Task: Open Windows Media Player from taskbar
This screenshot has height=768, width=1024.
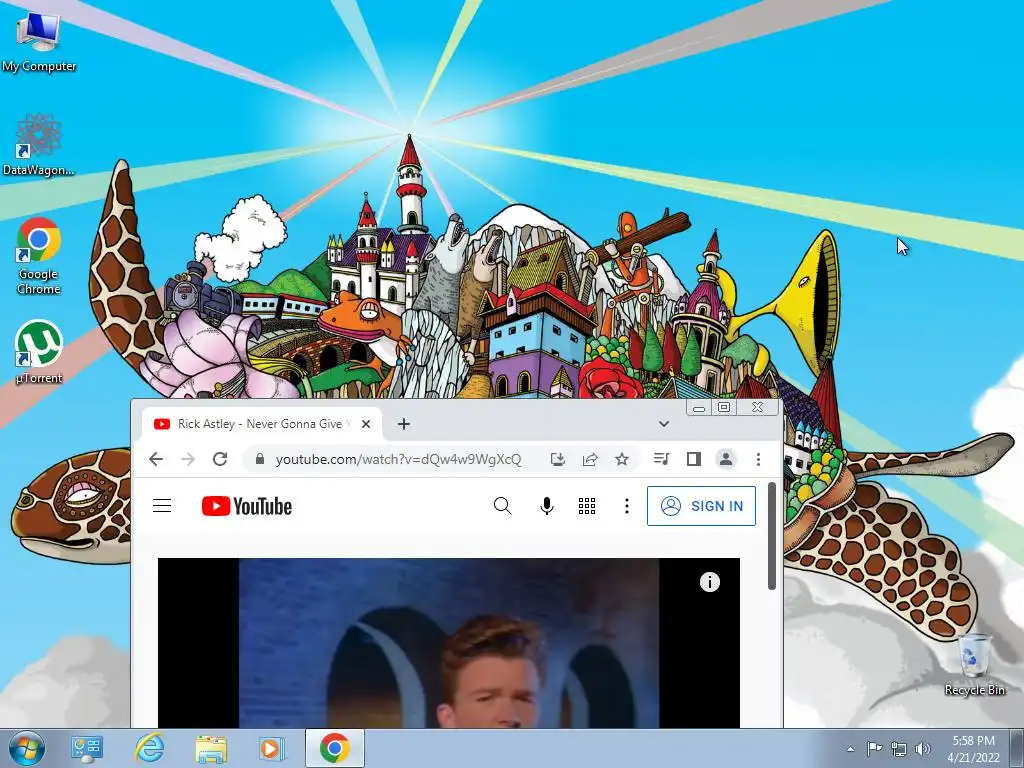Action: point(272,749)
